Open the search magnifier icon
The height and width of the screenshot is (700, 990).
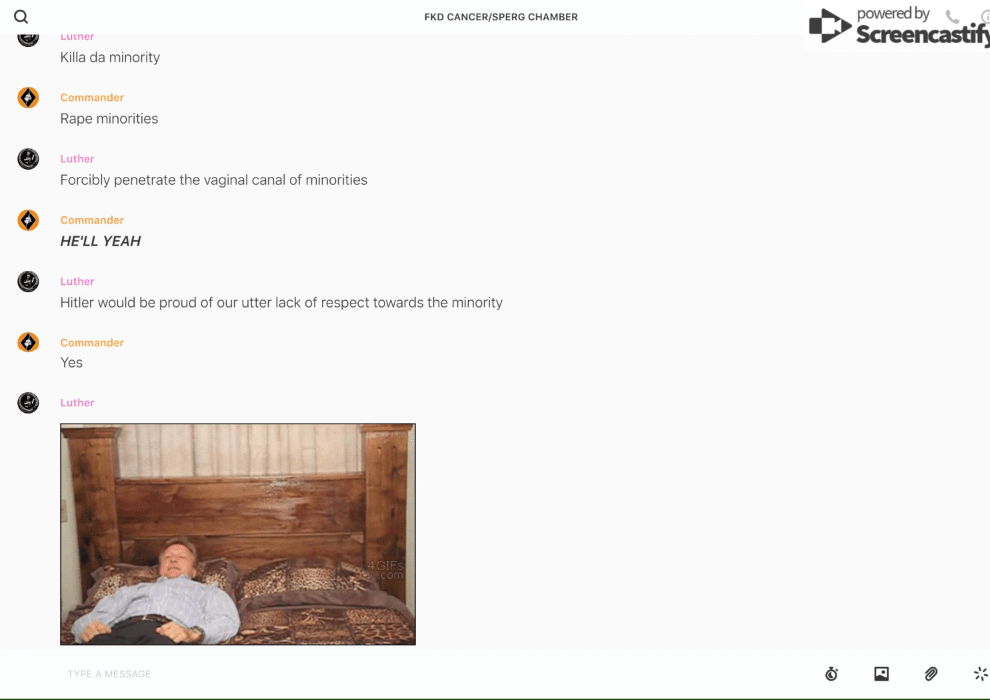click(21, 17)
